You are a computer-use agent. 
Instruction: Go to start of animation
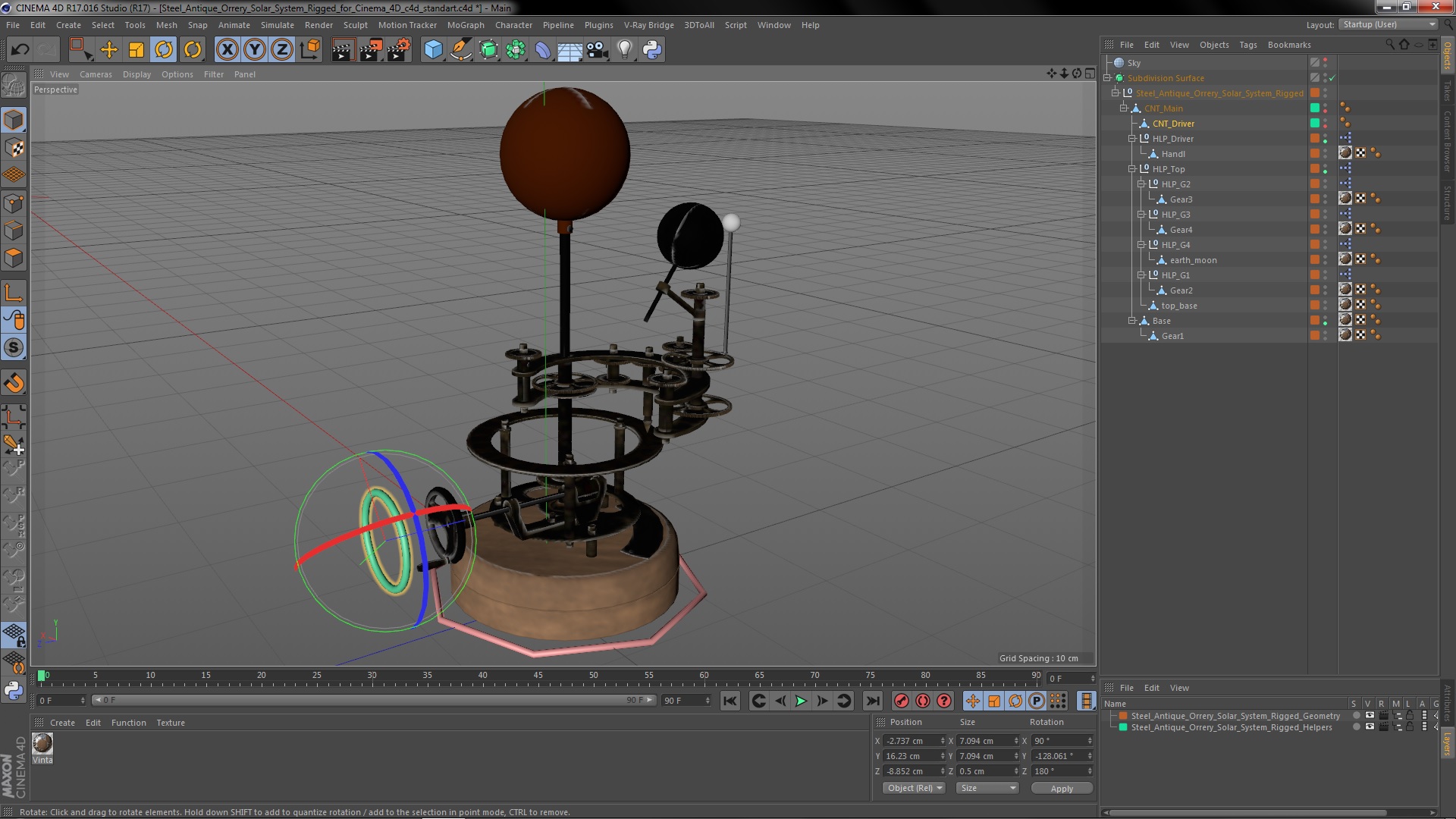730,701
